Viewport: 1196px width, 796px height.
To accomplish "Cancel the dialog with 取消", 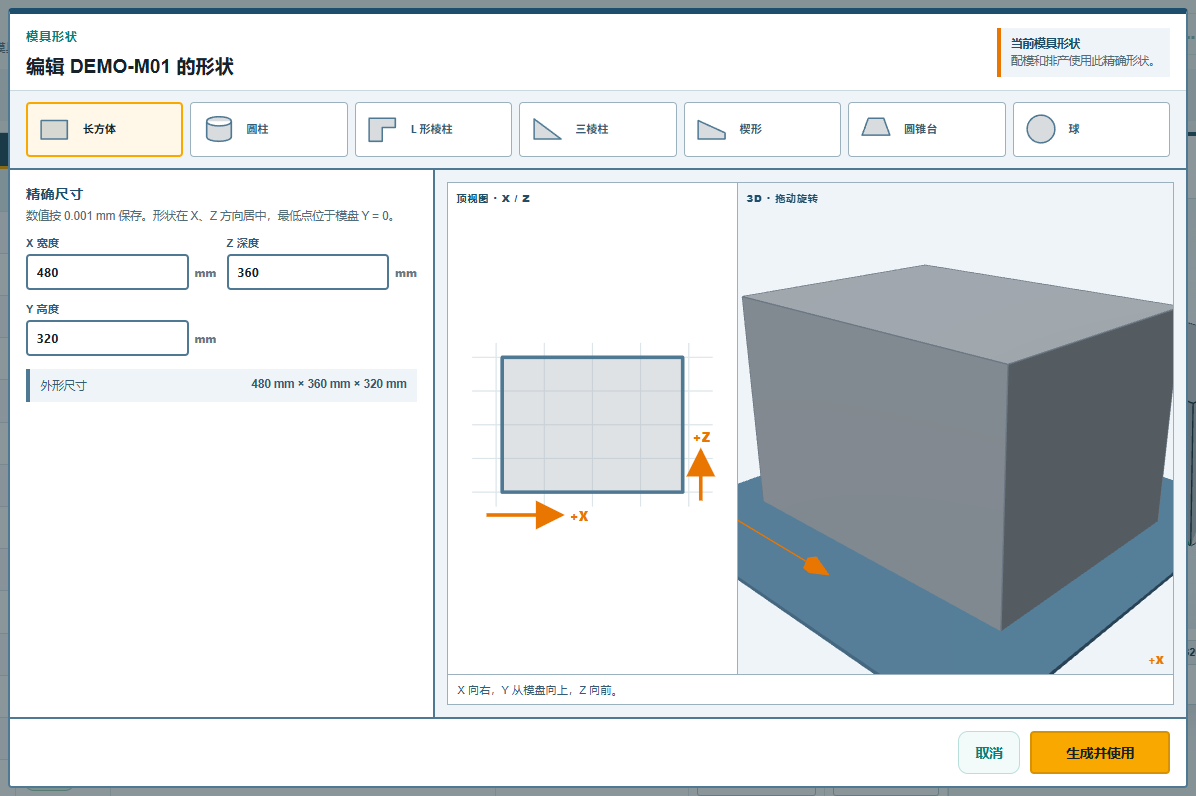I will [989, 753].
